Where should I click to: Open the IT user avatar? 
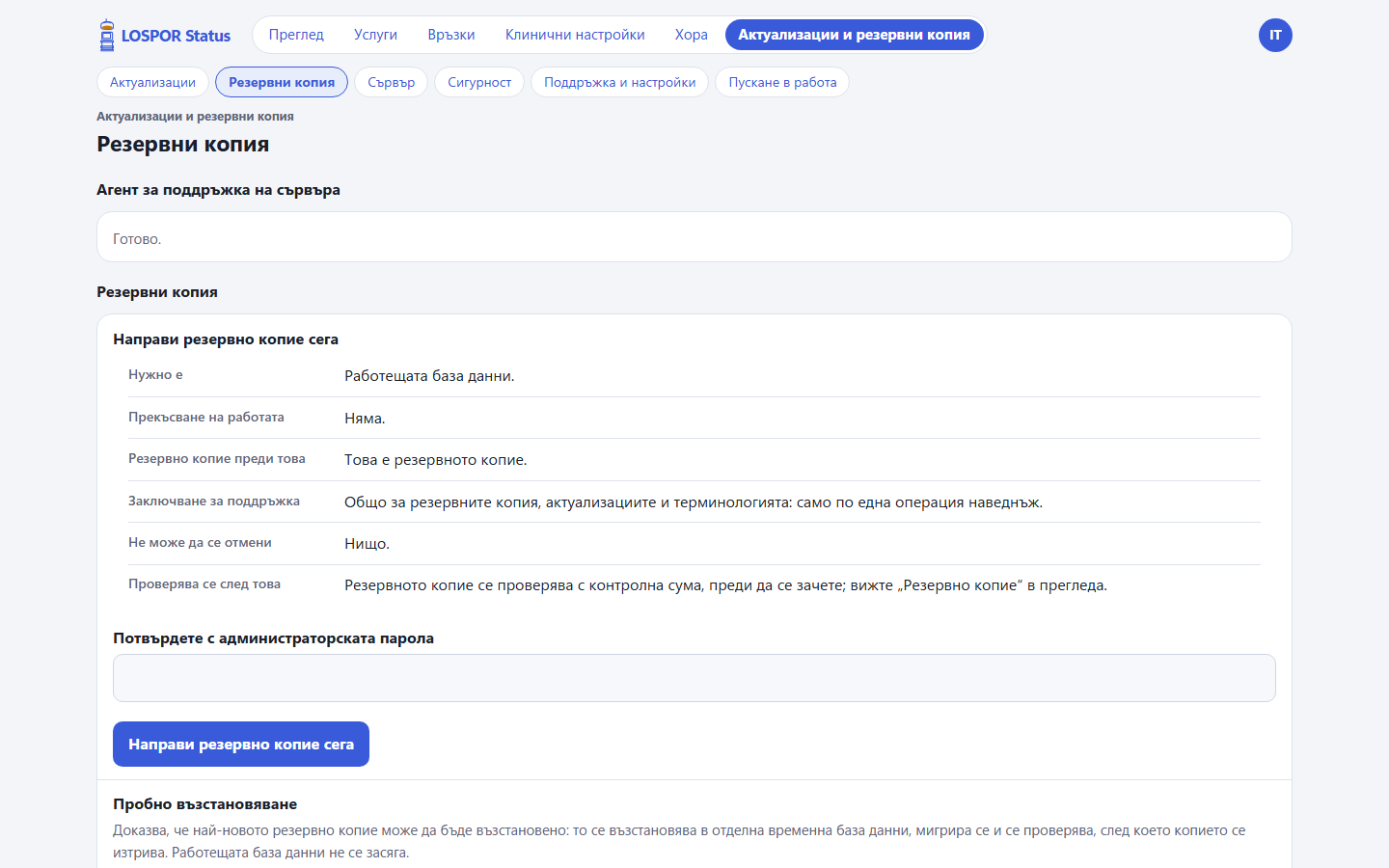tap(1275, 36)
